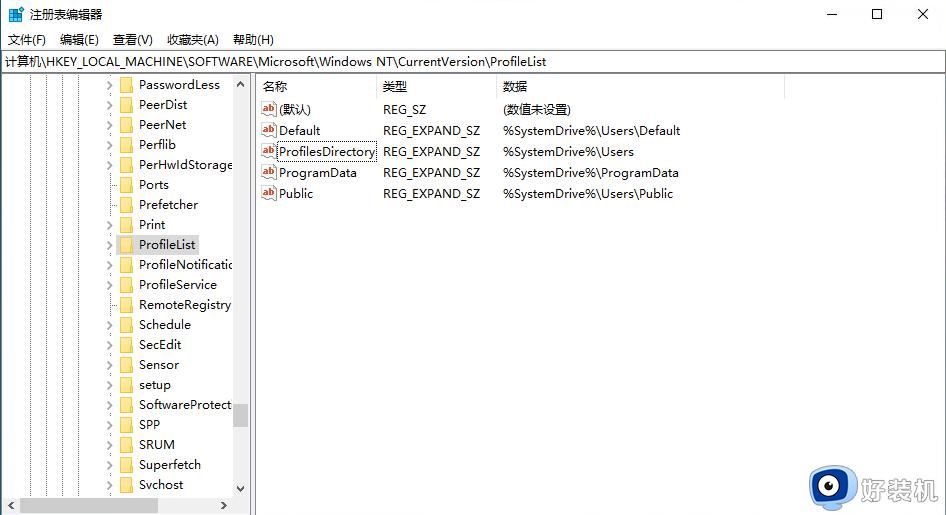The image size is (946, 515).
Task: Click the string icon beside Default value
Action: [268, 130]
